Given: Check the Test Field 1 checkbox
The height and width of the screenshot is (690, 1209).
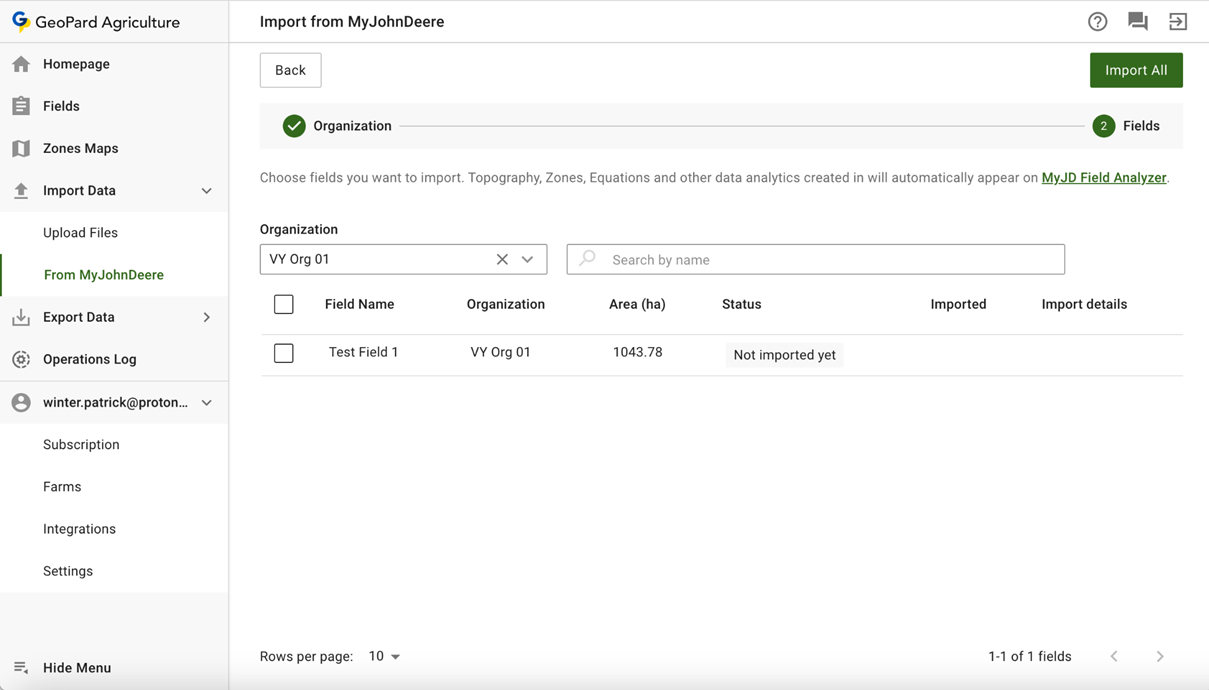Looking at the screenshot, I should [x=284, y=353].
